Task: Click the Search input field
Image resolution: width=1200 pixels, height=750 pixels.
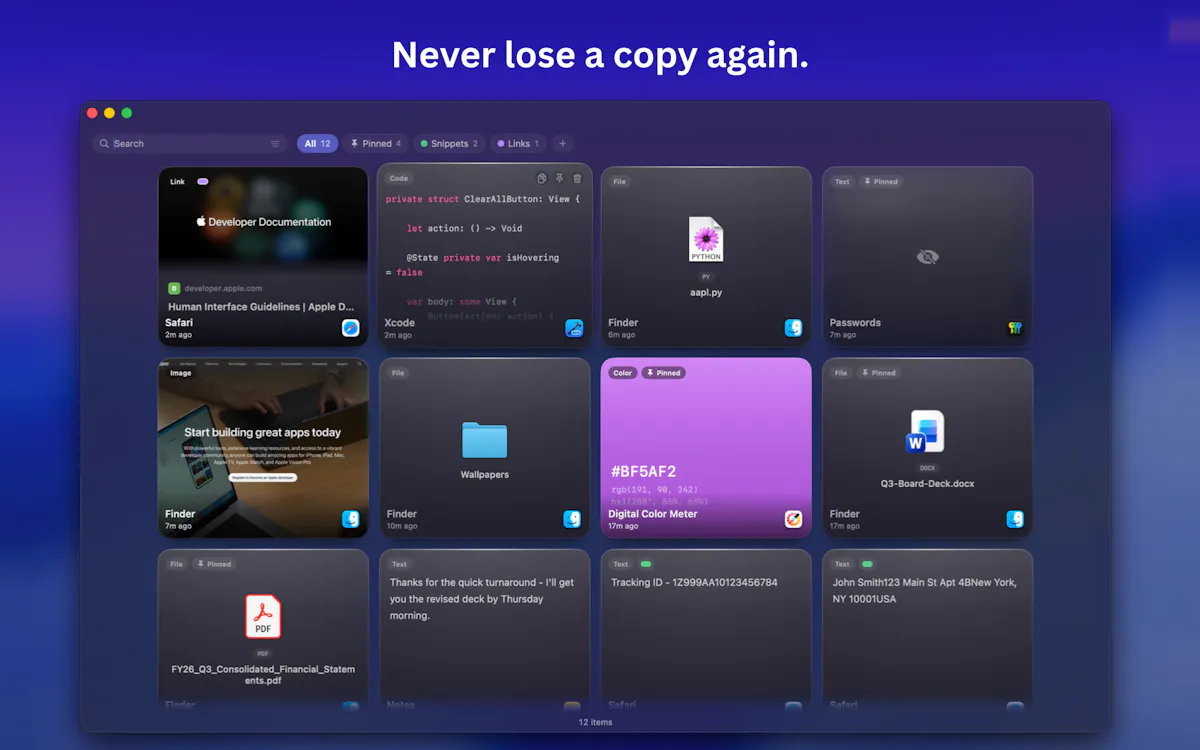Action: [190, 144]
